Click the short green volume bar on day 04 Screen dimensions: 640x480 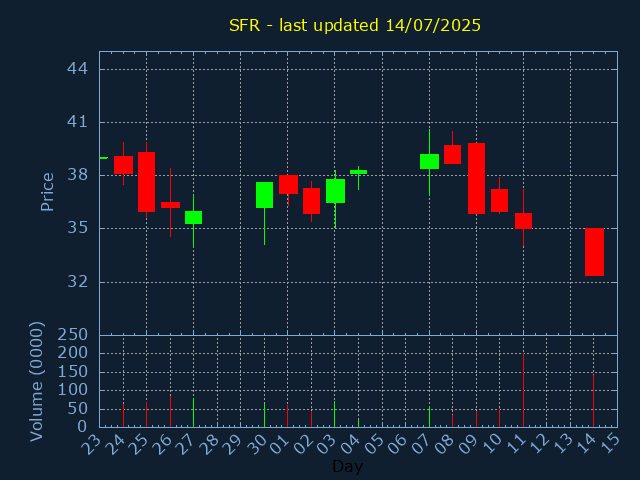[x=358, y=423]
